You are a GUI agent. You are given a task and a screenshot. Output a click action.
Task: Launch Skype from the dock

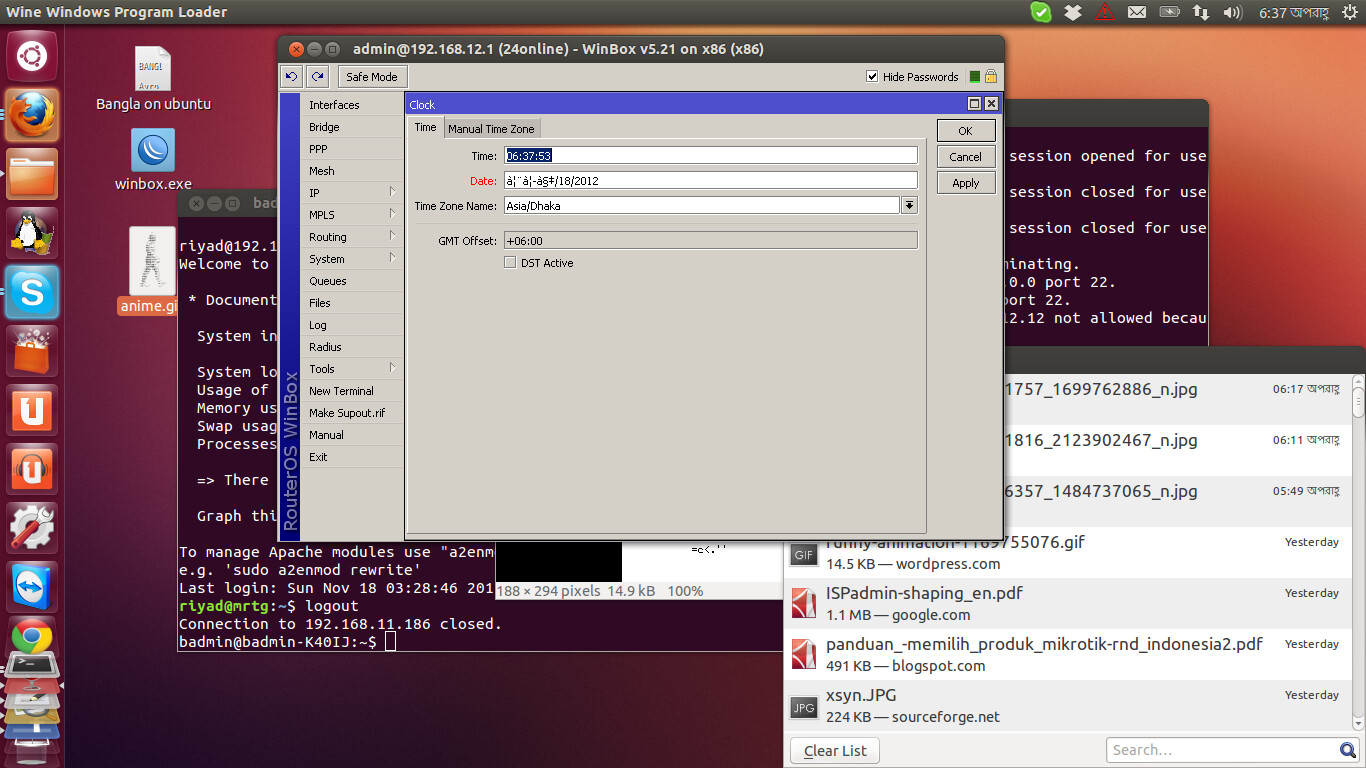coord(32,293)
